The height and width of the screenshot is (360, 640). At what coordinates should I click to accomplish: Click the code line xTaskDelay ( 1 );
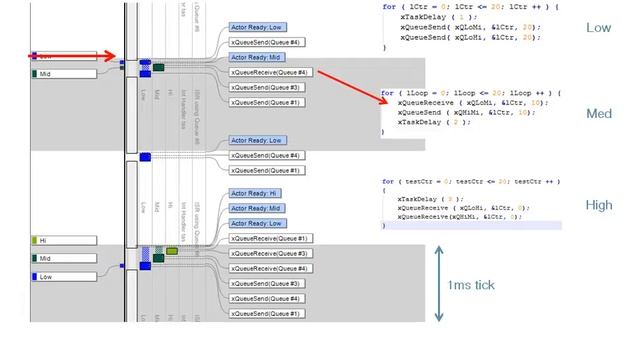439,17
